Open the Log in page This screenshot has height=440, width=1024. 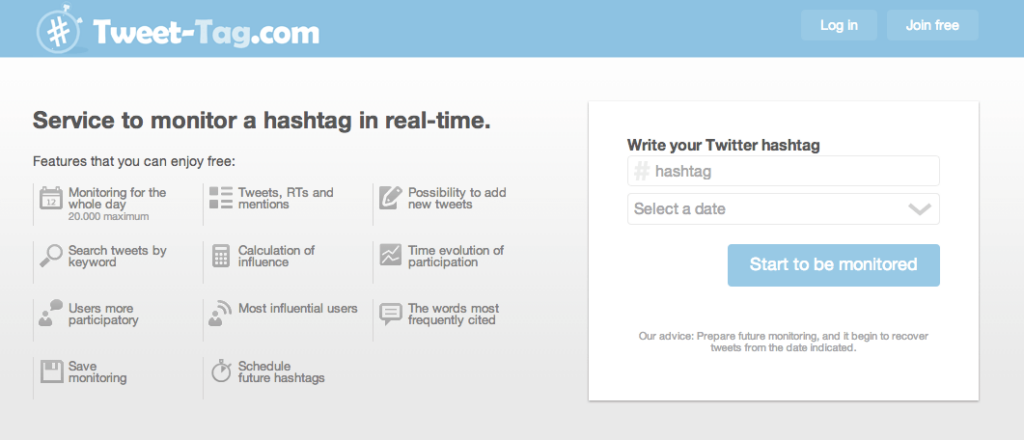[x=839, y=25]
